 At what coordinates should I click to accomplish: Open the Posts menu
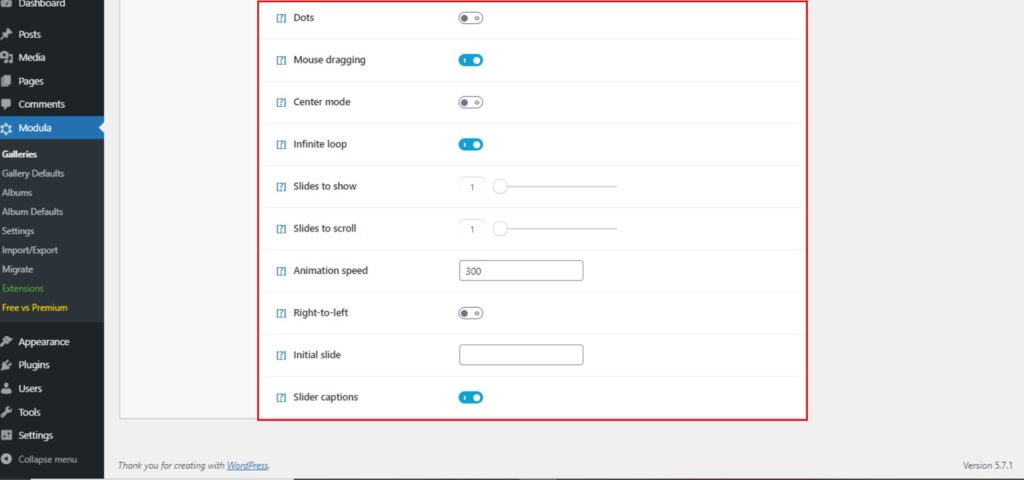(52, 34)
